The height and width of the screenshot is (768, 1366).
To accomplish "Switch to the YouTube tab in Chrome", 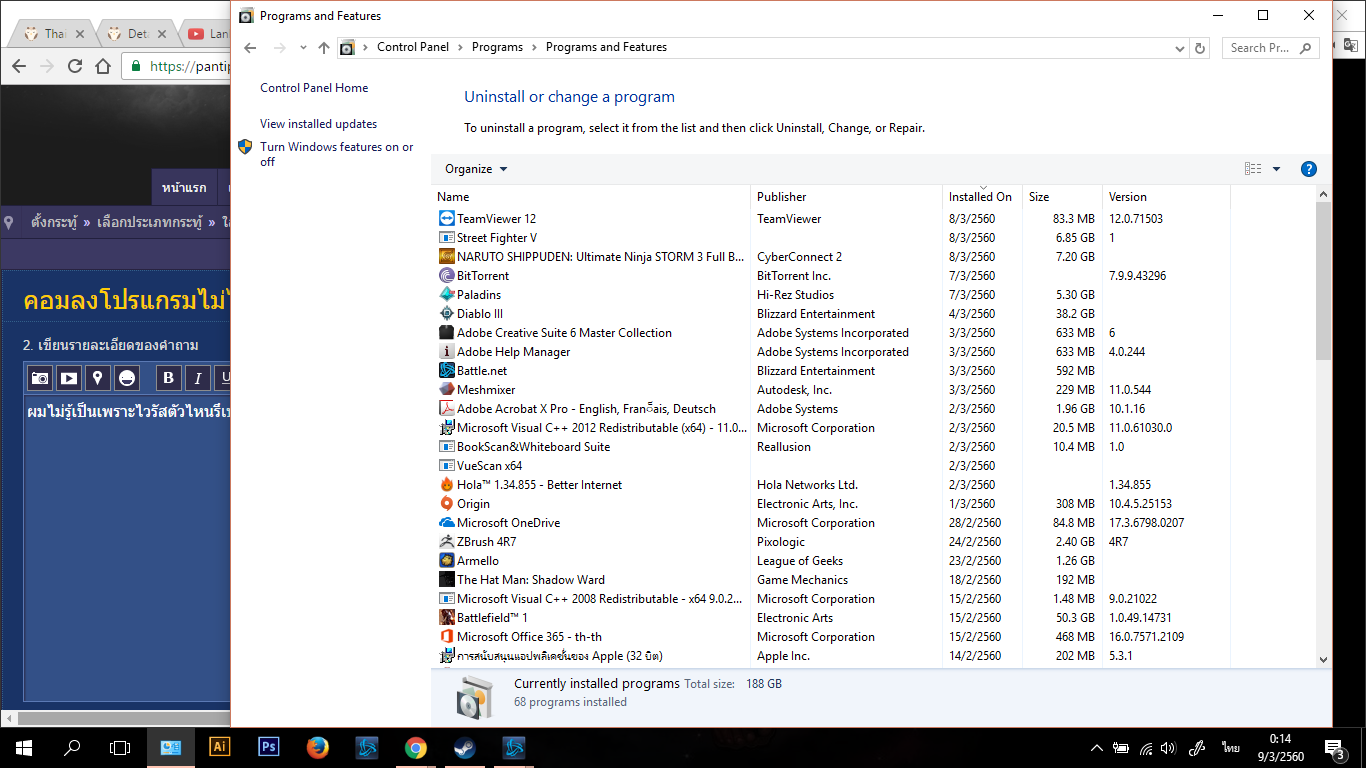I will 210,34.
